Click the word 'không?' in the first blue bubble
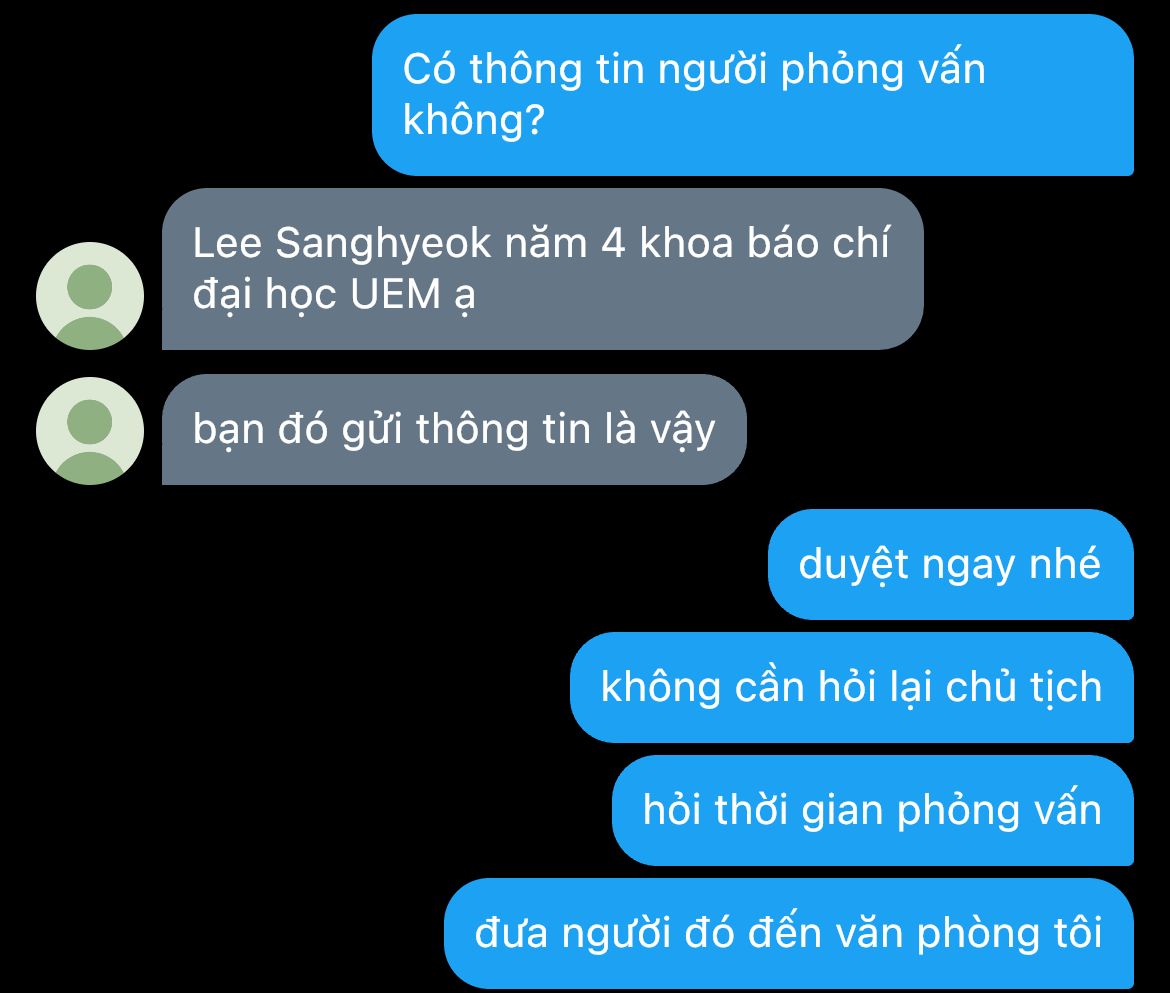This screenshot has width=1170, height=993. [474, 120]
